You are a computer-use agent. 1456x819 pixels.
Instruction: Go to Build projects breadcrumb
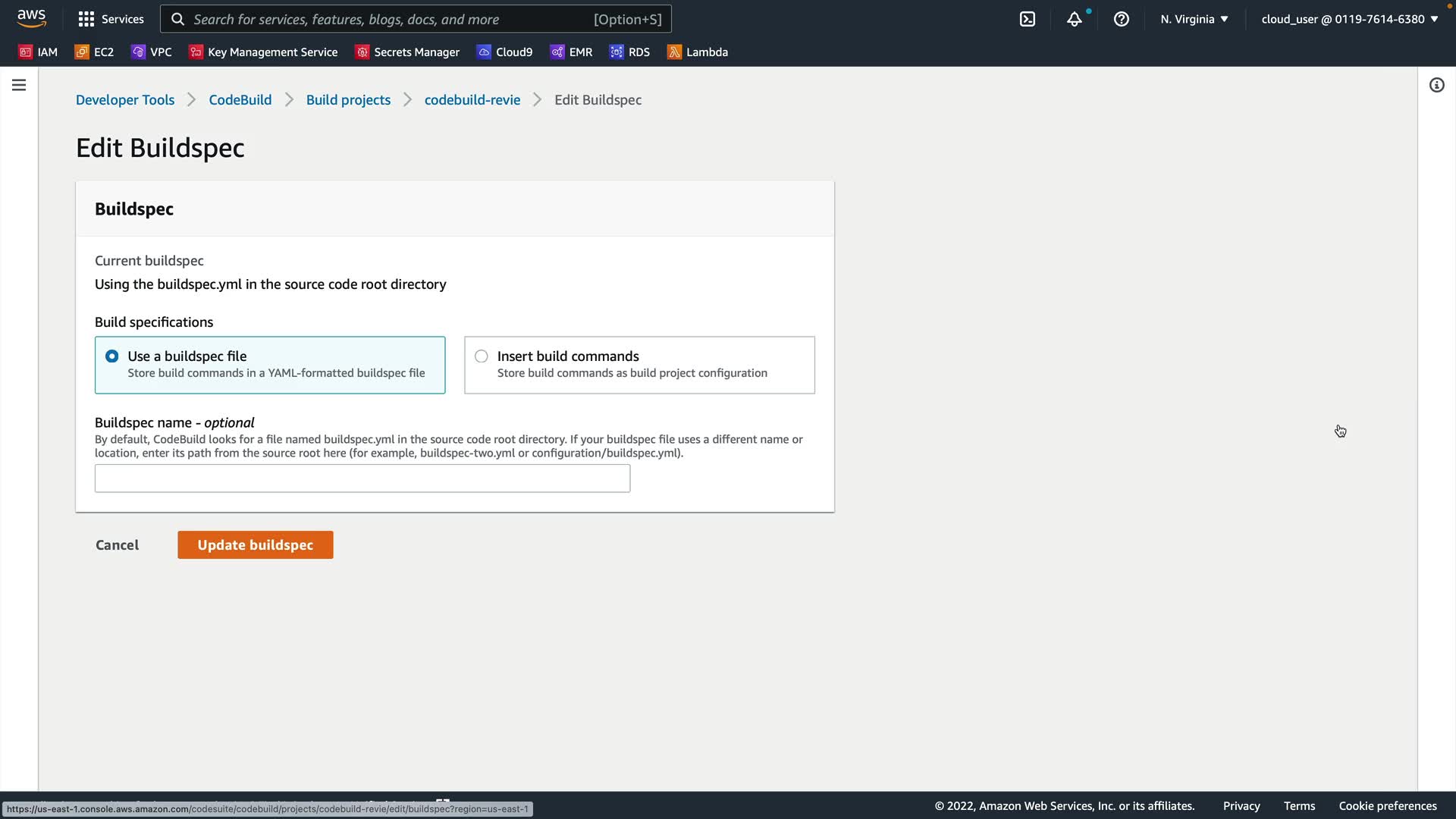(x=348, y=100)
